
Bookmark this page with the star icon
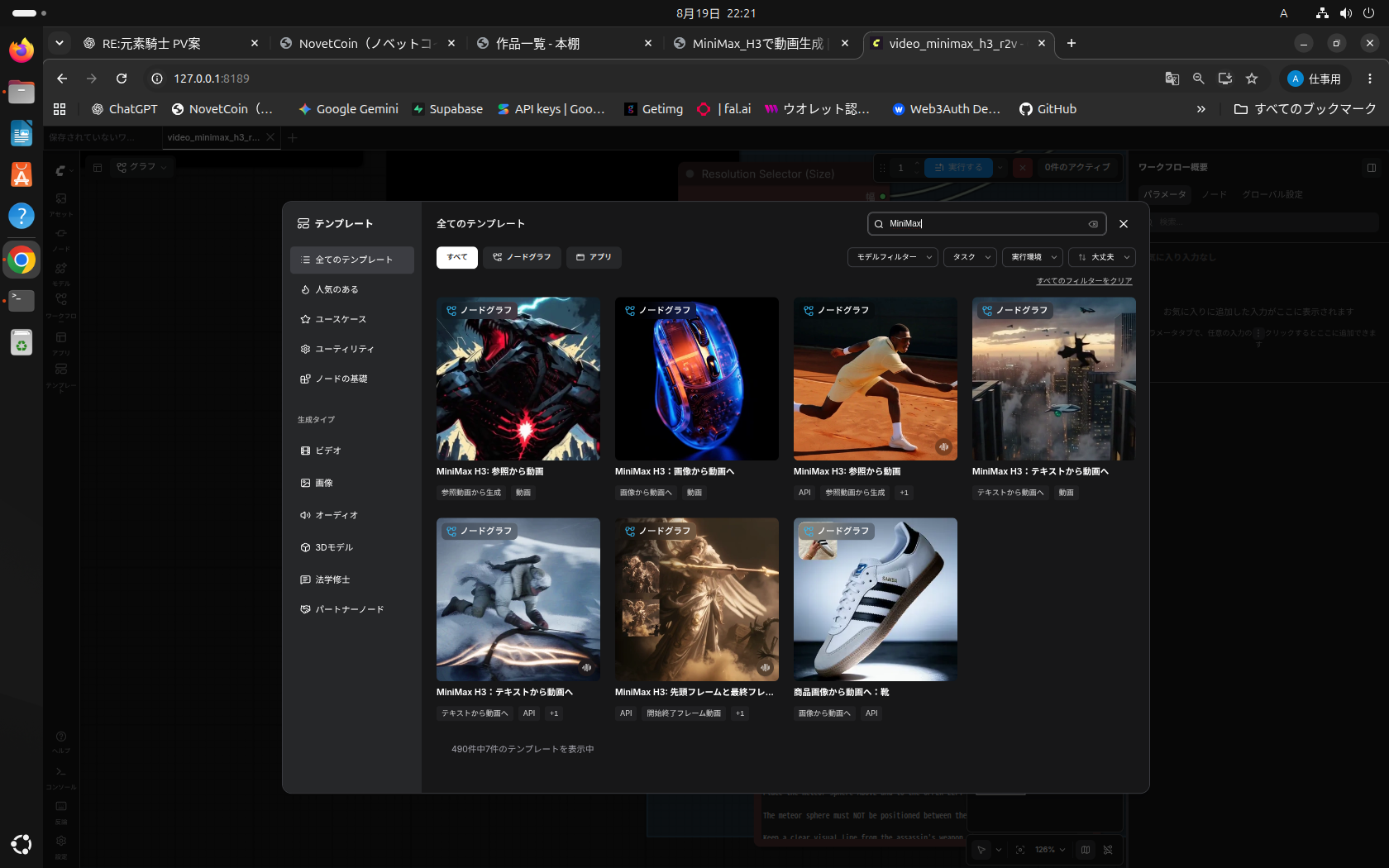[1252, 79]
